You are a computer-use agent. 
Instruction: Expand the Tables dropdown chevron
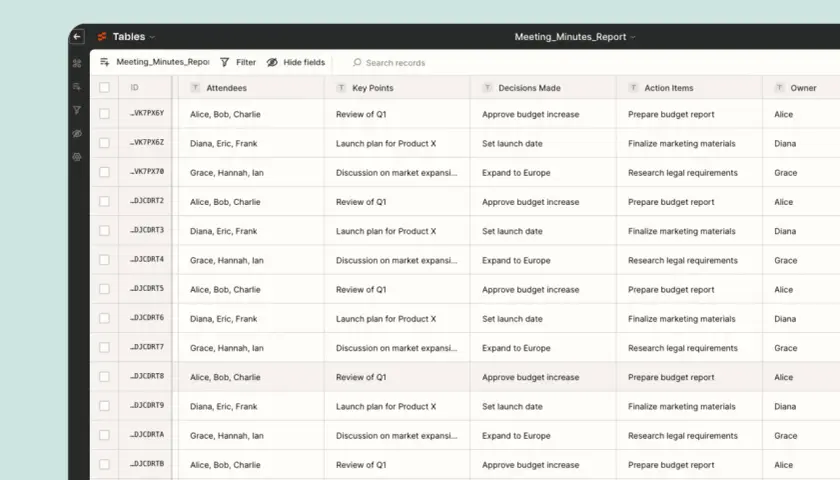coord(152,37)
